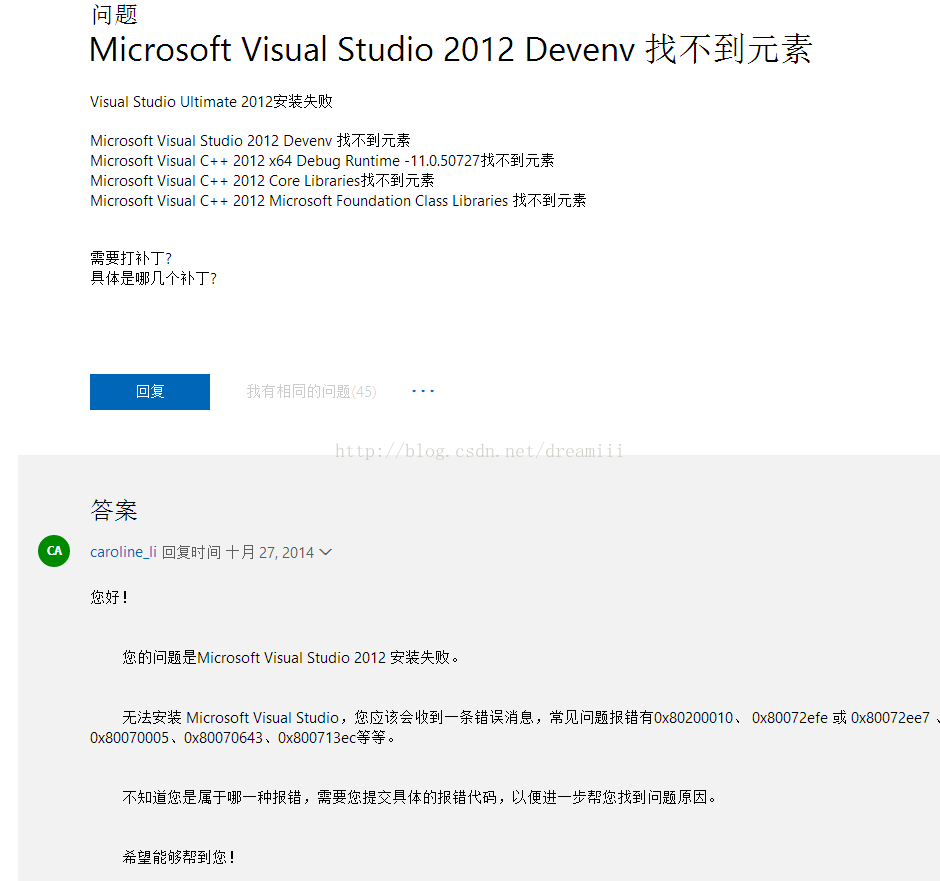Click the 答案 section heading
Viewport: 940px width, 881px height.
pos(114,510)
